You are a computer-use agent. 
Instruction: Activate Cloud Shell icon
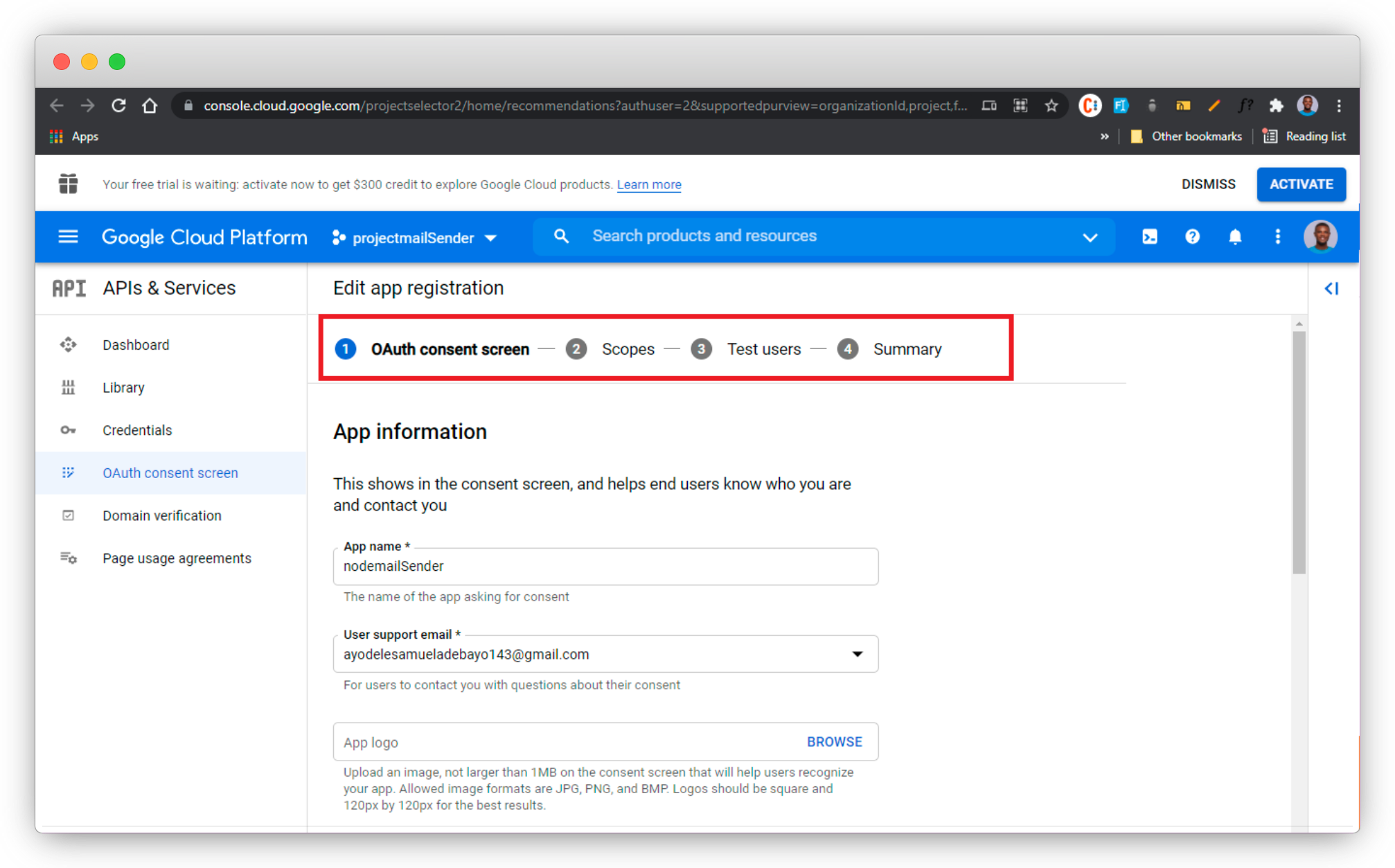[1149, 237]
